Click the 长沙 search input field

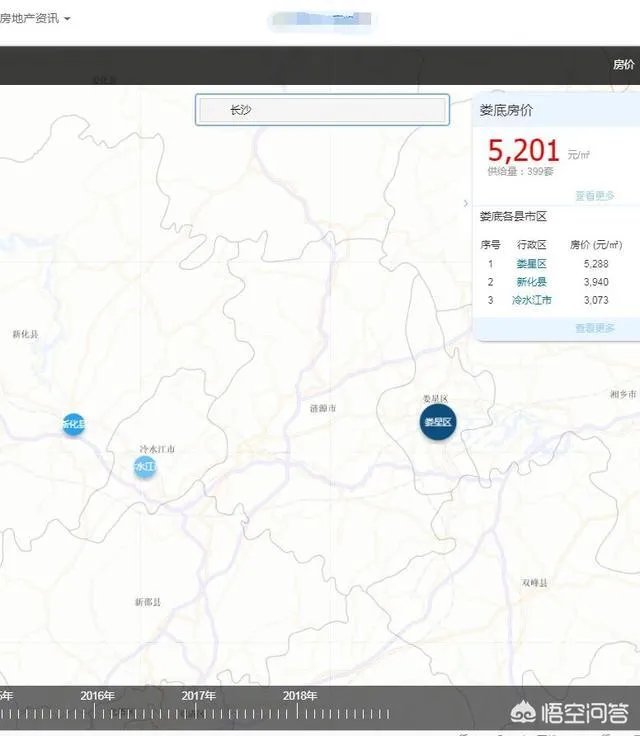321,110
